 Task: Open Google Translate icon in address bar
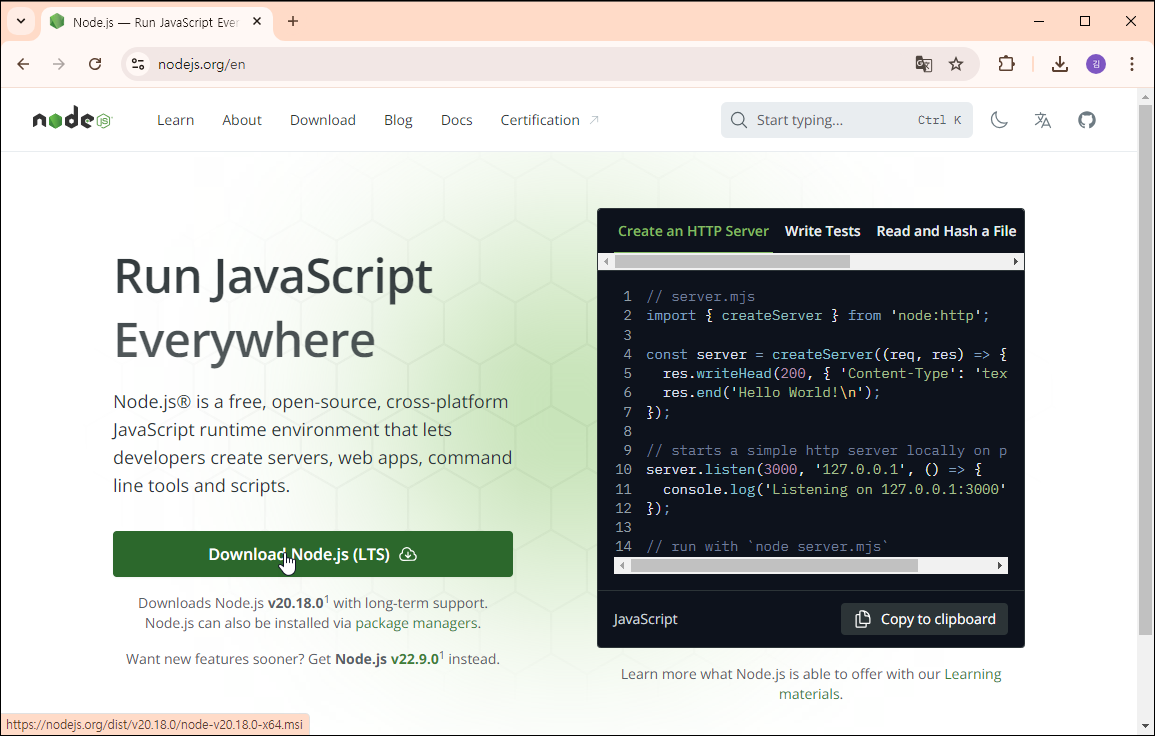pyautogui.click(x=923, y=63)
